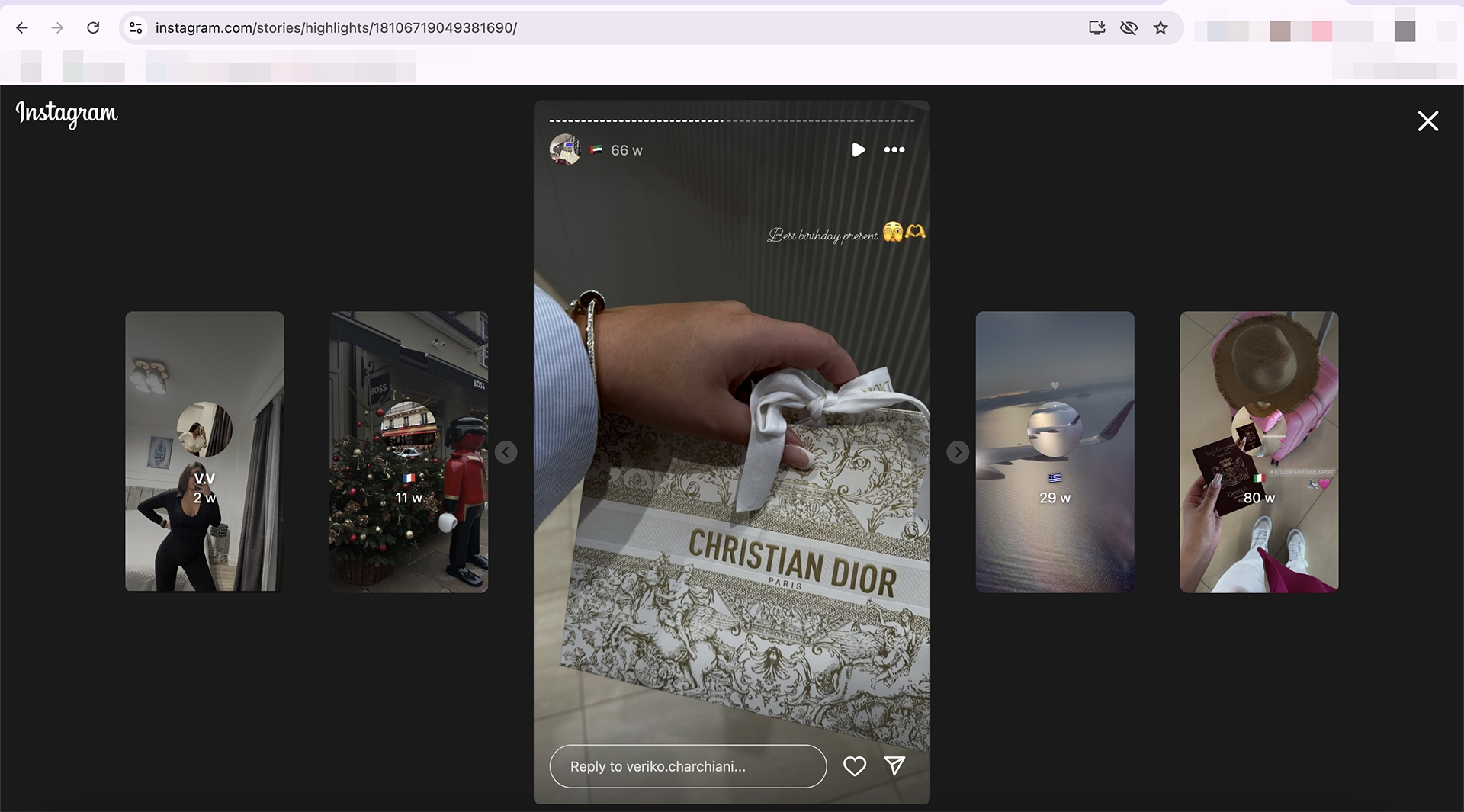Image resolution: width=1464 pixels, height=812 pixels.
Task: Play the paused story
Action: point(858,149)
